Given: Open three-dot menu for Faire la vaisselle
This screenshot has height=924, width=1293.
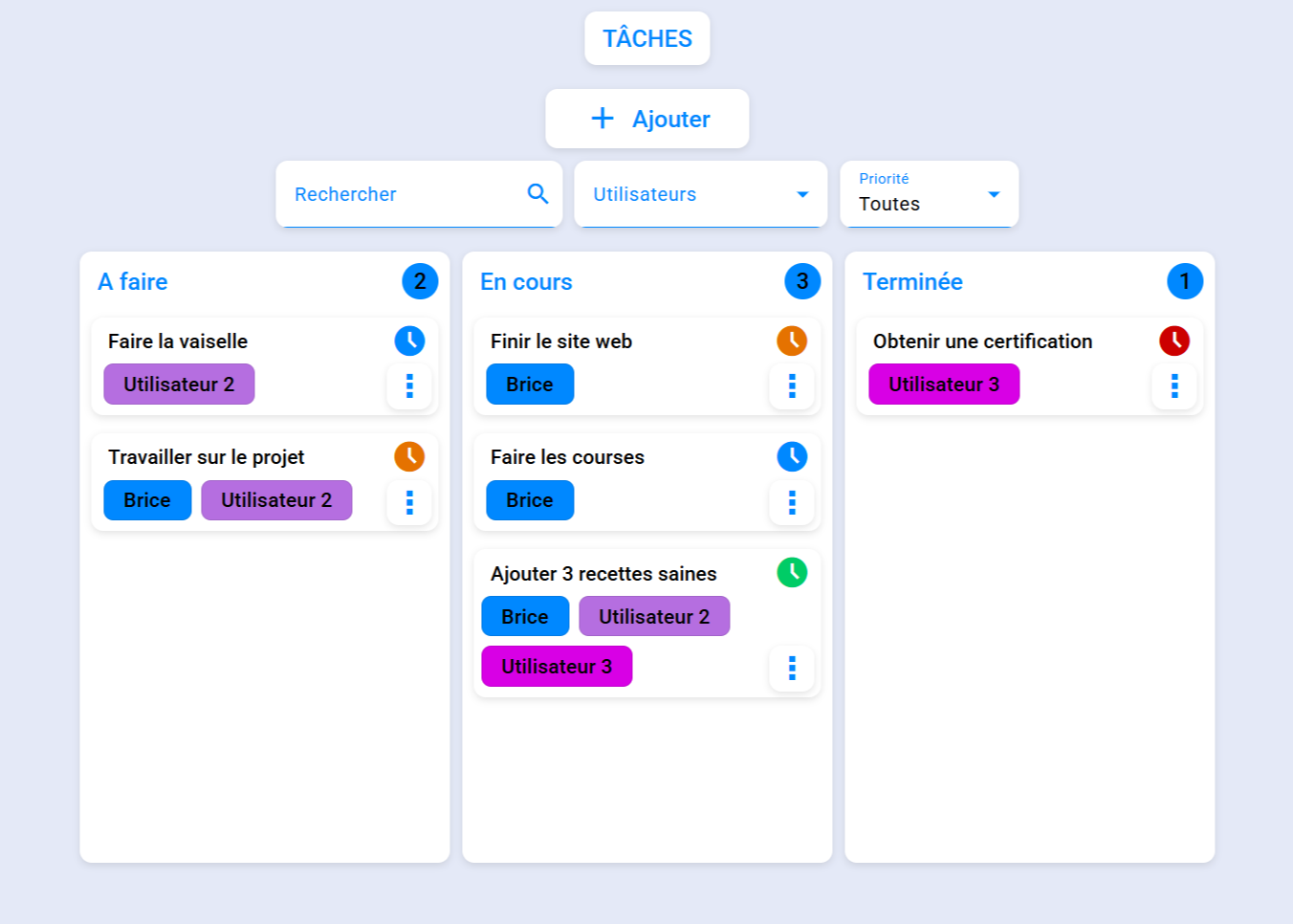Looking at the screenshot, I should [x=409, y=385].
